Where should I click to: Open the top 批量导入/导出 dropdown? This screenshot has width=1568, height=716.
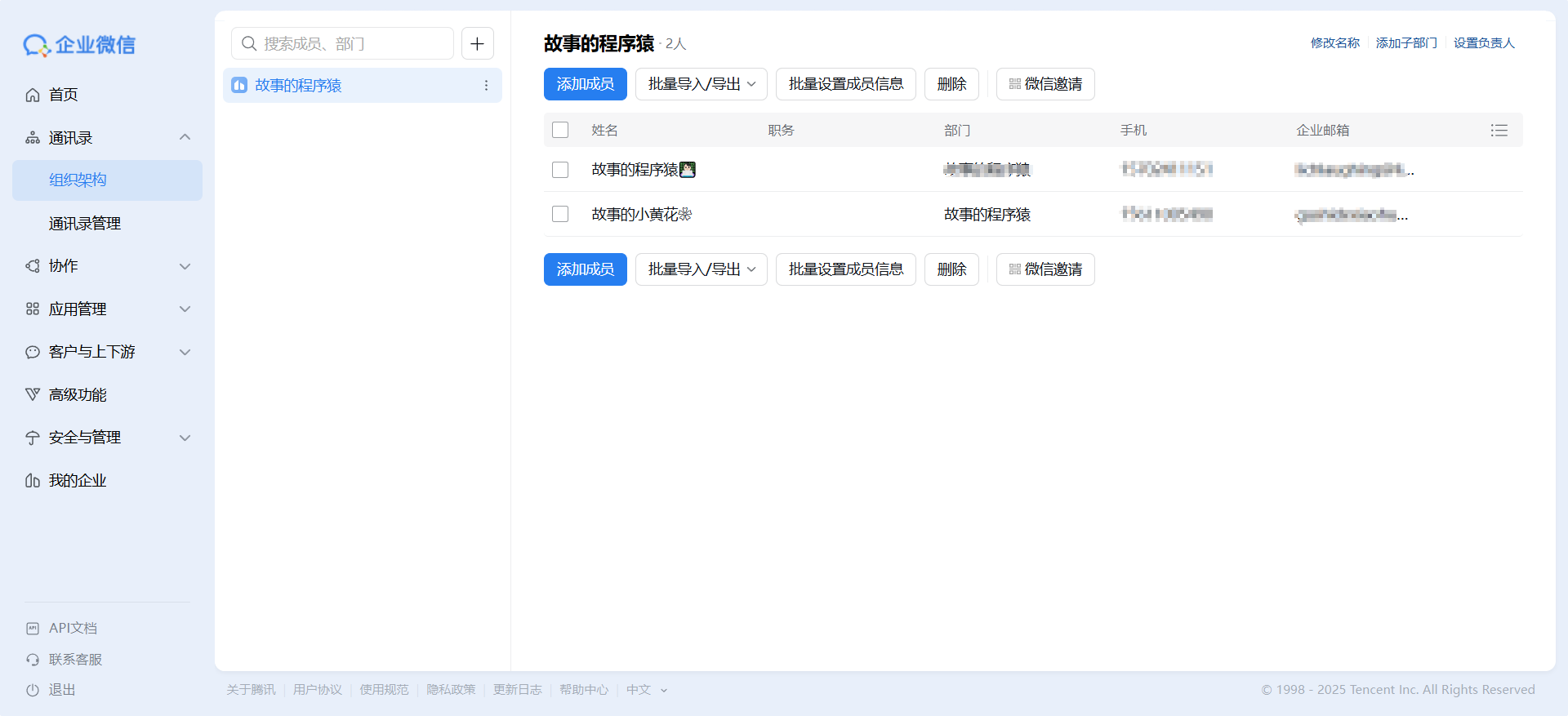coord(701,84)
